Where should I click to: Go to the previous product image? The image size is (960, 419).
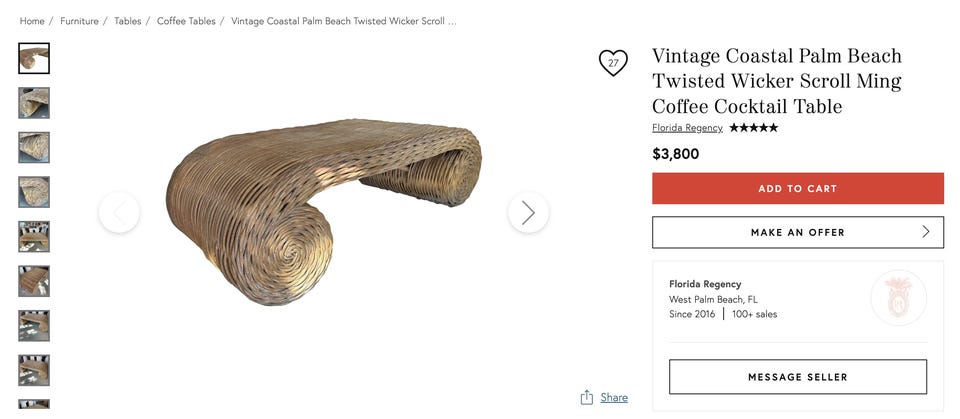point(119,212)
